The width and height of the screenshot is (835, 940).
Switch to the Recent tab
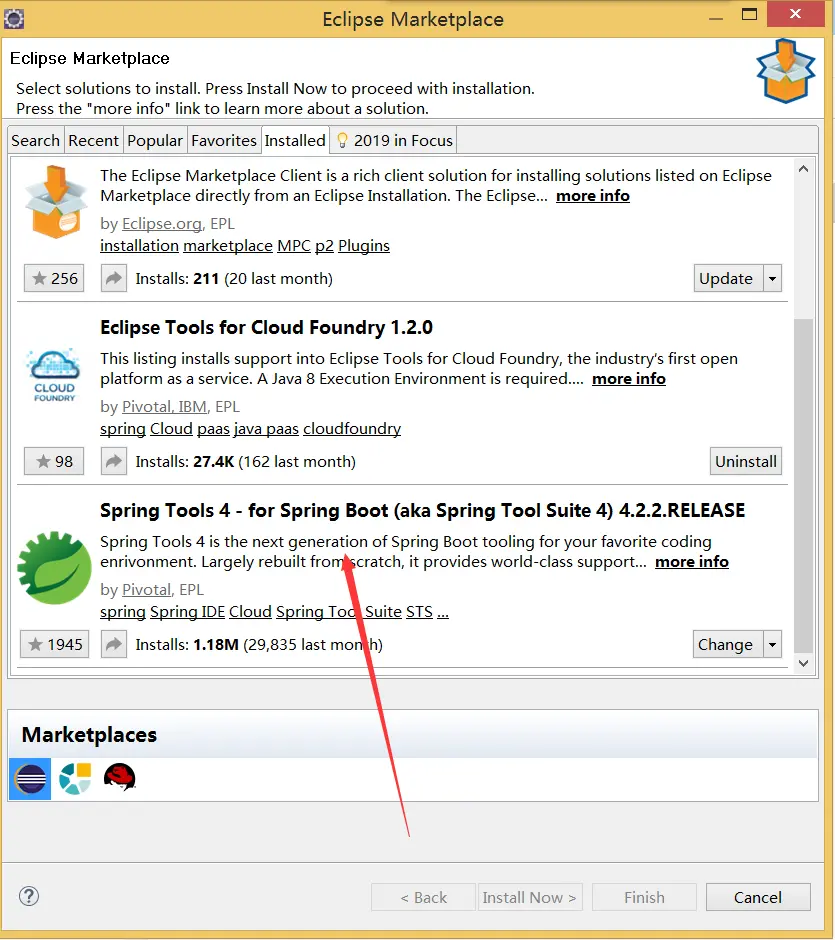94,140
